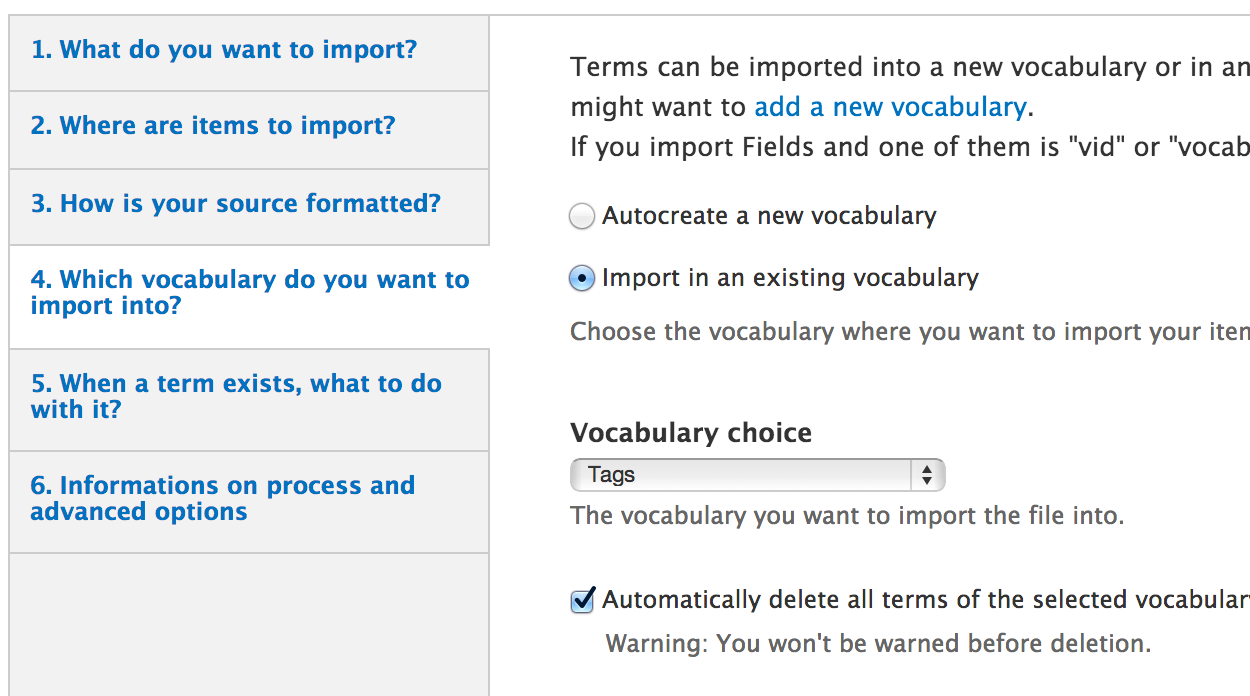Follow the "add a new vocabulary" link
The width and height of the screenshot is (1250, 696).
pyautogui.click(x=890, y=107)
